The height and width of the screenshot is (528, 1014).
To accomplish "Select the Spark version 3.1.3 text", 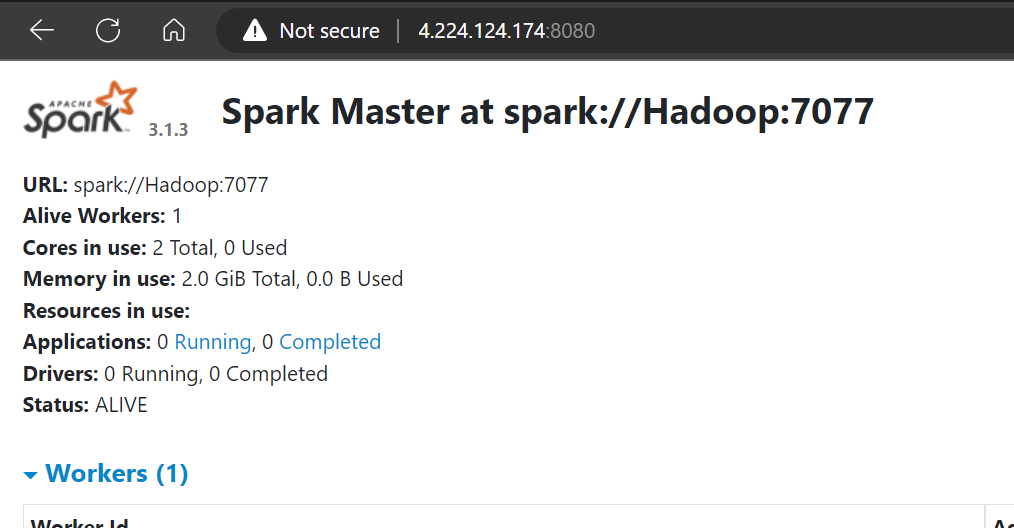I will (x=168, y=129).
